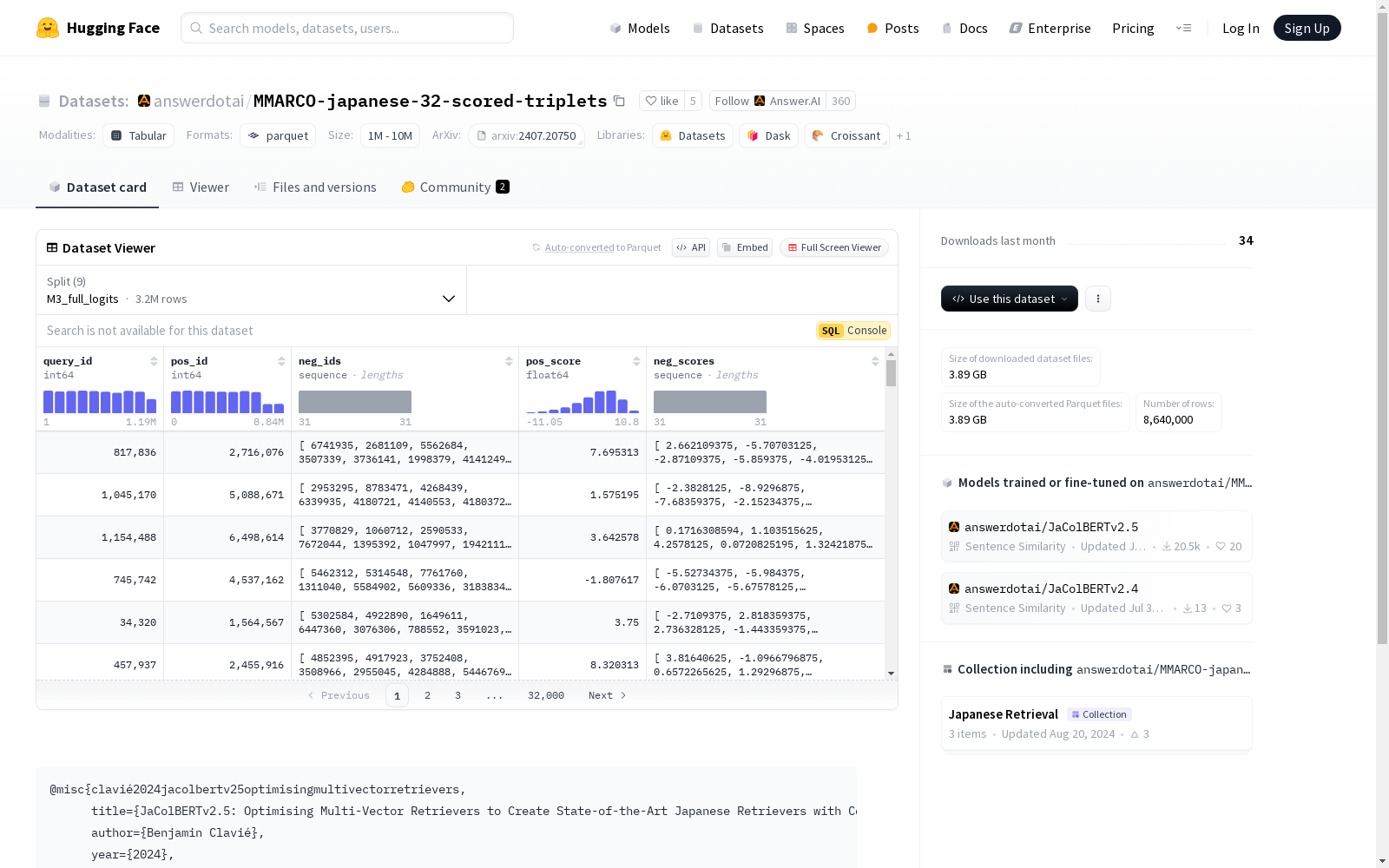Image resolution: width=1389 pixels, height=868 pixels.
Task: Click the Embed button
Action: [x=745, y=247]
